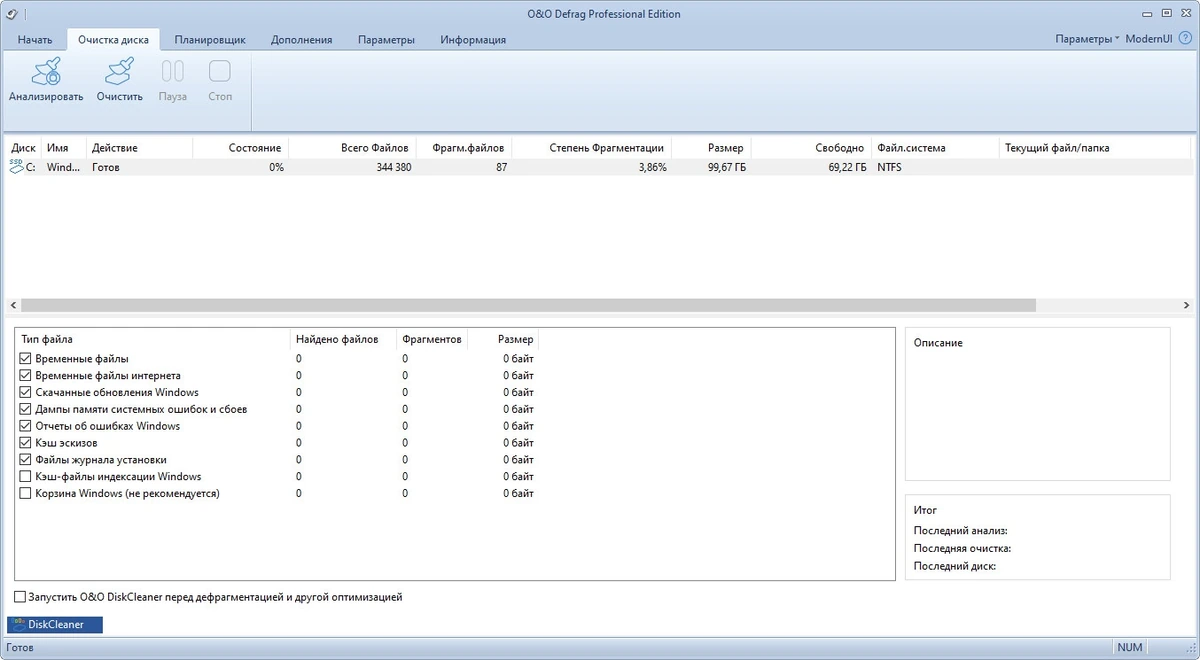The image size is (1200, 660).
Task: Click the Состояние column header
Action: tap(239, 147)
